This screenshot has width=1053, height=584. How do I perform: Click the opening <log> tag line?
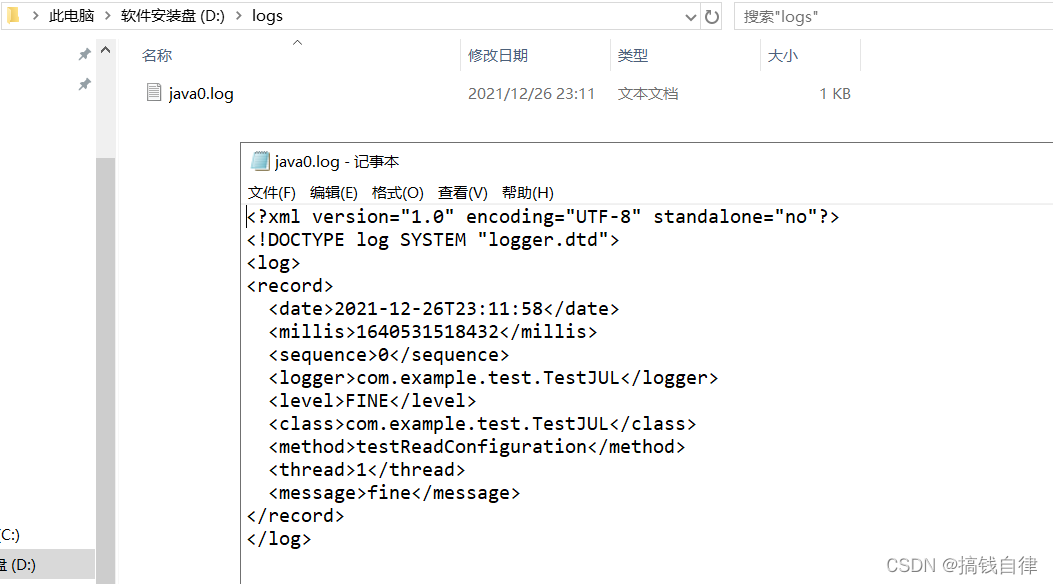click(x=273, y=263)
